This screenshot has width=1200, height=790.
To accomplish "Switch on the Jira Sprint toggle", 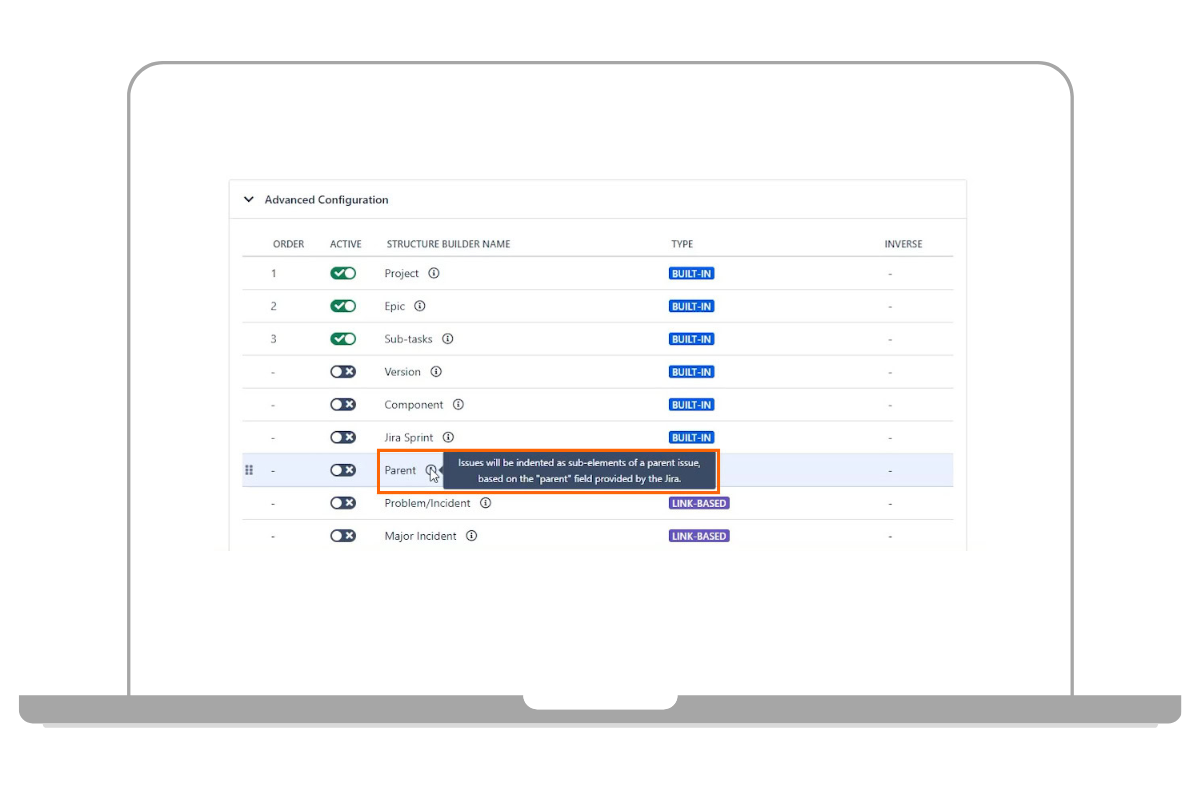I will tap(343, 437).
